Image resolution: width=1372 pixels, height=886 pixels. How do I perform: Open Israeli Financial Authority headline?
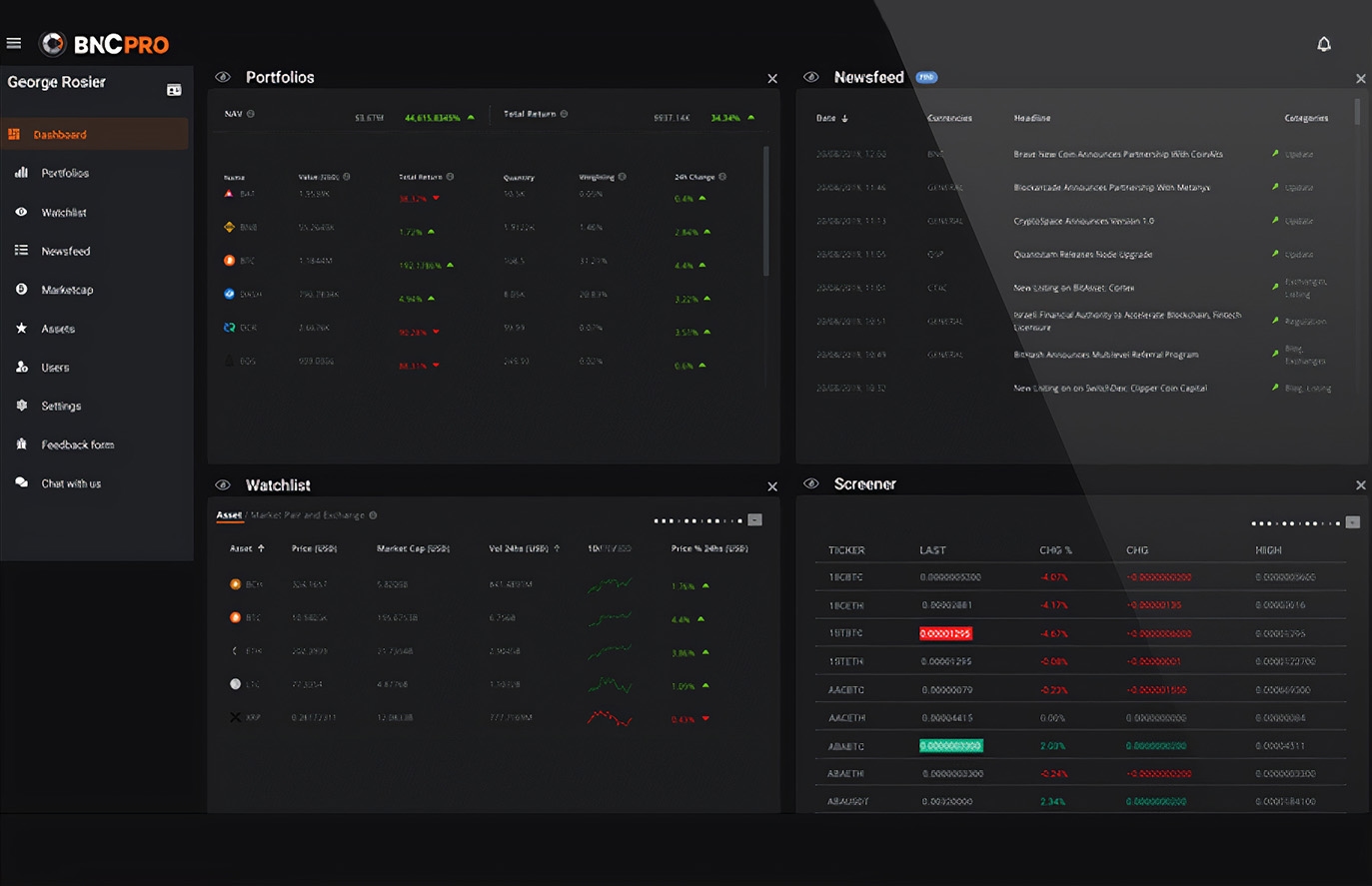[x=1127, y=321]
